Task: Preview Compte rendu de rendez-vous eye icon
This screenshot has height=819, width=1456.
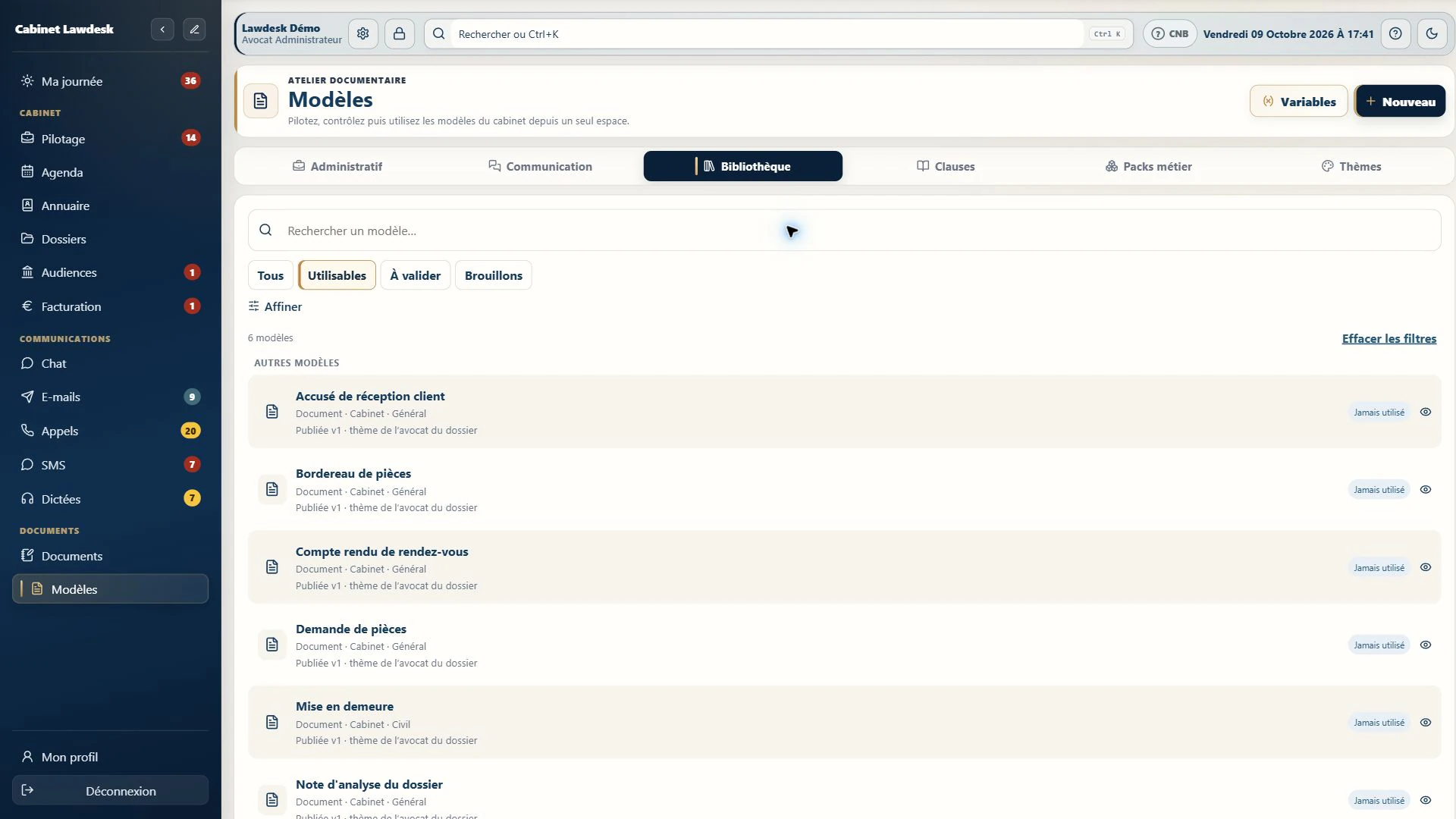Action: click(x=1426, y=567)
